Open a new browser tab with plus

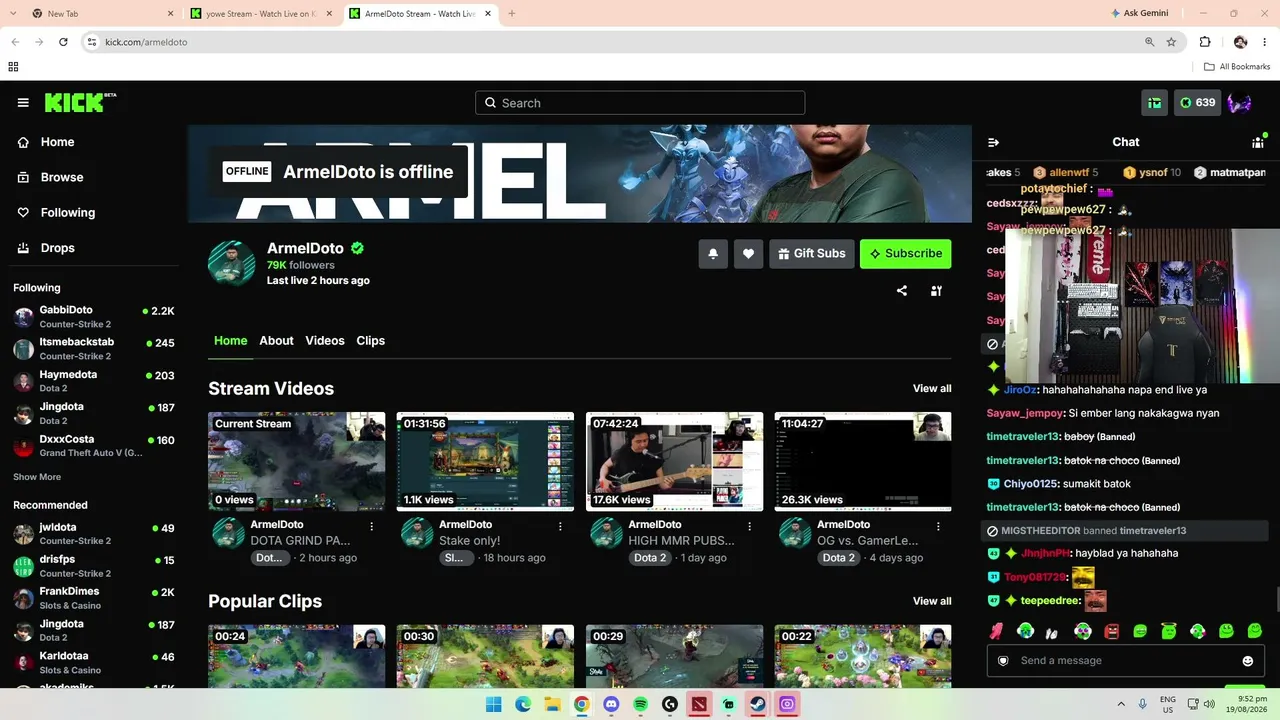point(512,14)
